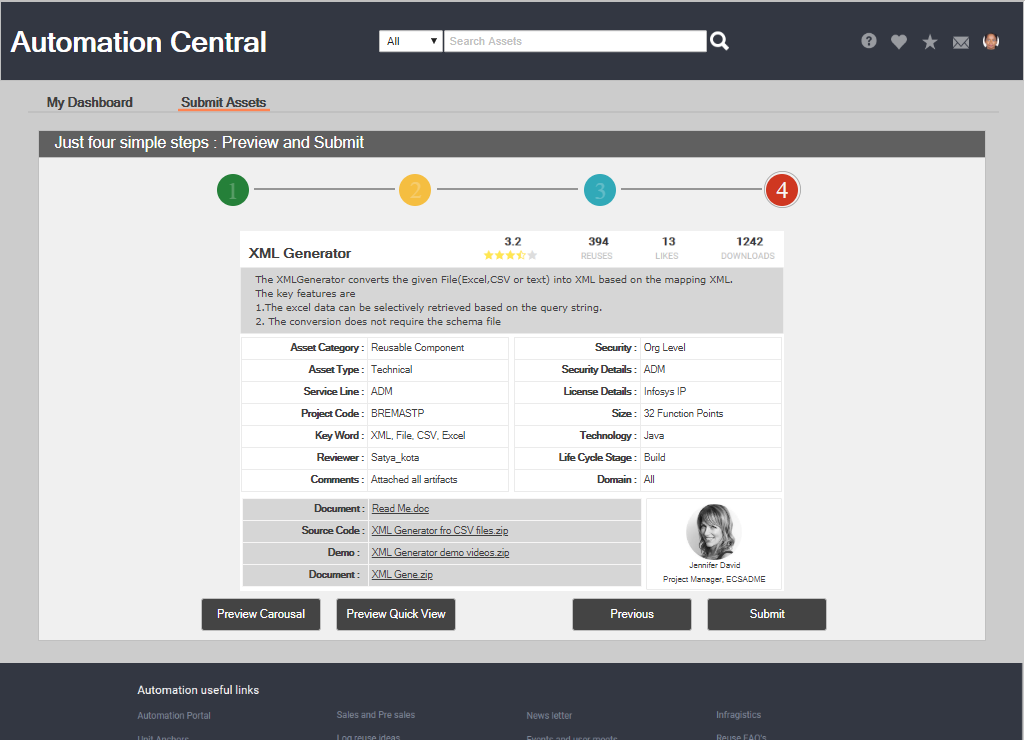Expand the All search category dropdown
This screenshot has height=740, width=1025.
tap(411, 41)
